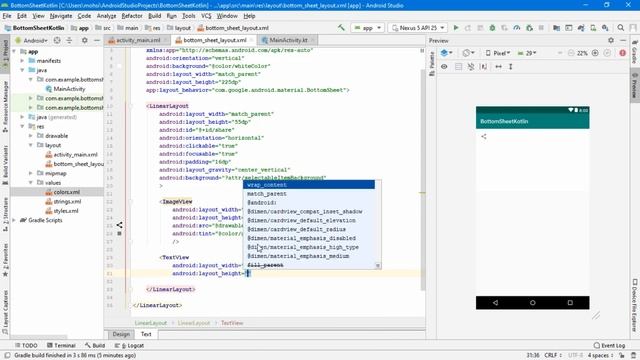Toggle the Favorites side tool window
Screen dimensions: 640x360
(5, 260)
